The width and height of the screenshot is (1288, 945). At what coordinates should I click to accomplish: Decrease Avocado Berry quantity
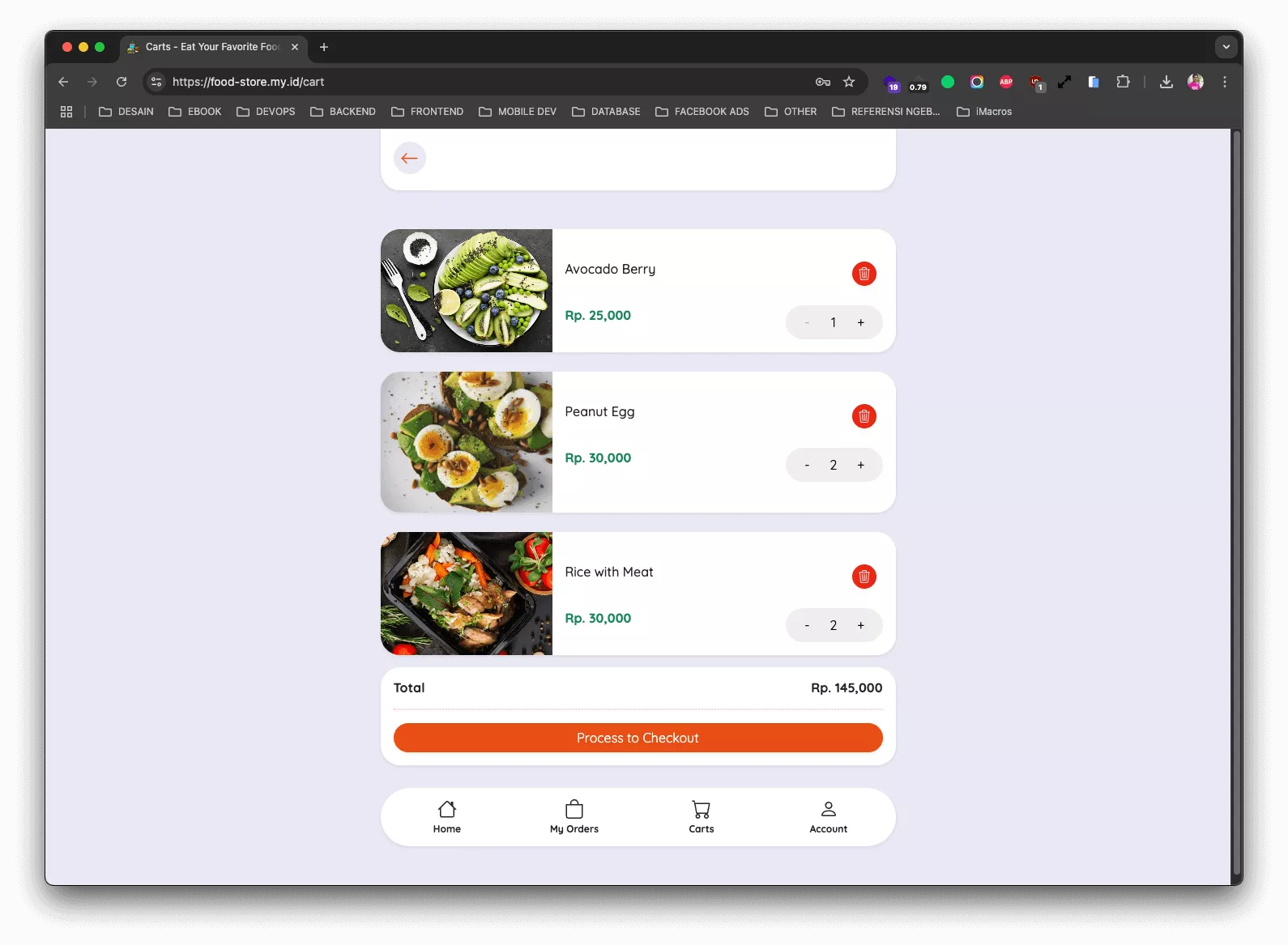(x=807, y=322)
